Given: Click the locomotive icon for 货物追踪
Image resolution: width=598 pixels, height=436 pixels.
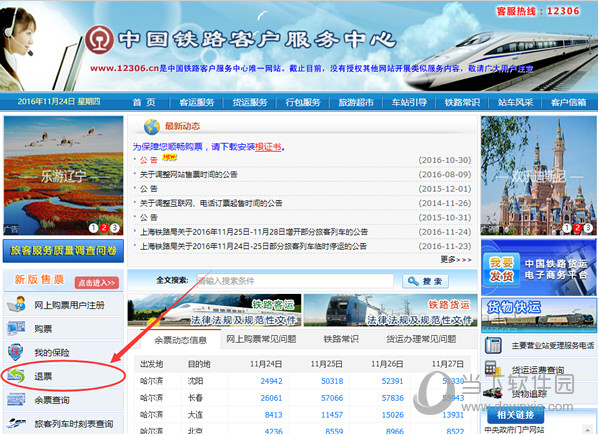Looking at the screenshot, I should [x=492, y=392].
